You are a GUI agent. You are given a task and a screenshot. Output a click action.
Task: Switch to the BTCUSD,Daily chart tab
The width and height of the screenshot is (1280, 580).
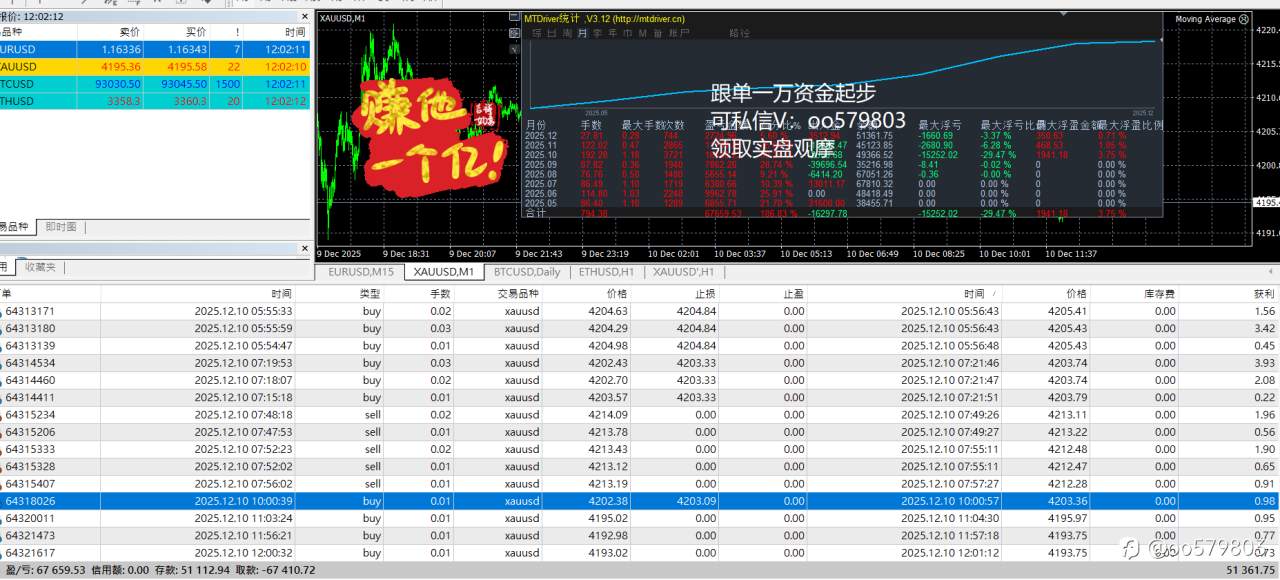coord(528,271)
